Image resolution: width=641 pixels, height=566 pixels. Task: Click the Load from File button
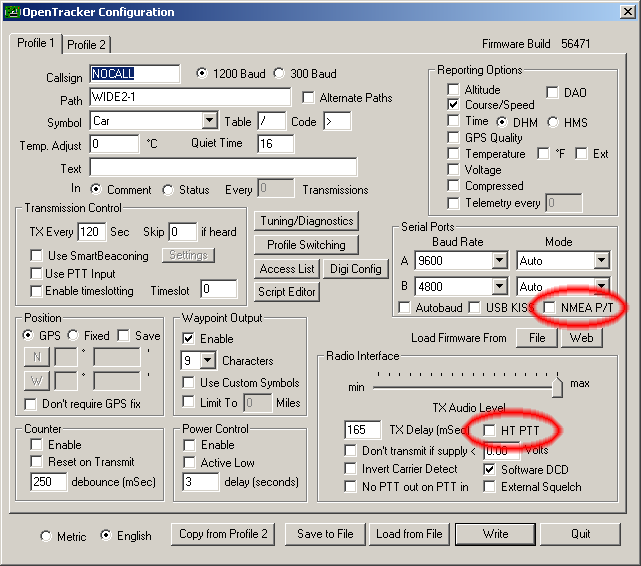(409, 534)
